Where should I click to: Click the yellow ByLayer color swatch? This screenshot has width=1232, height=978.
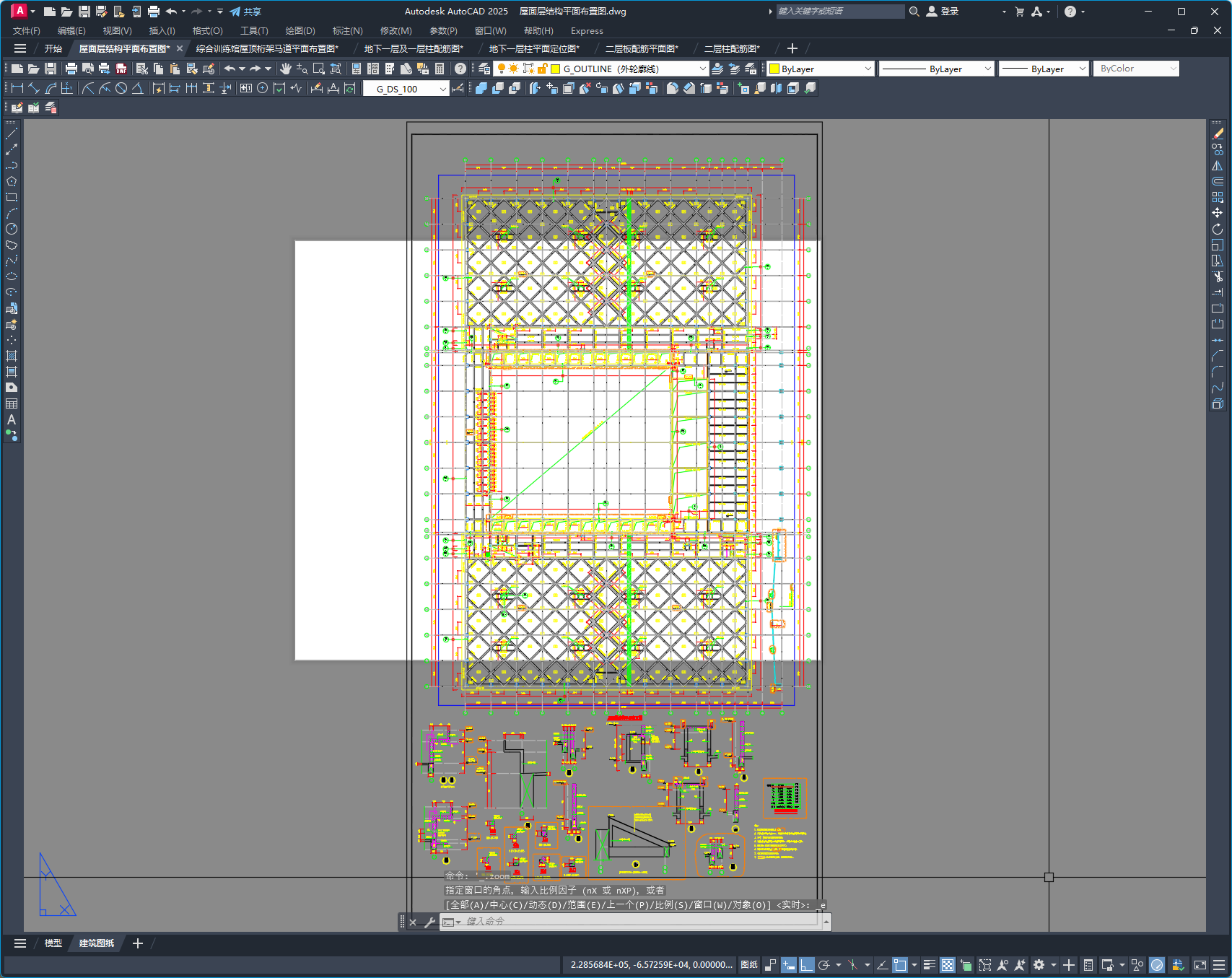[x=774, y=69]
